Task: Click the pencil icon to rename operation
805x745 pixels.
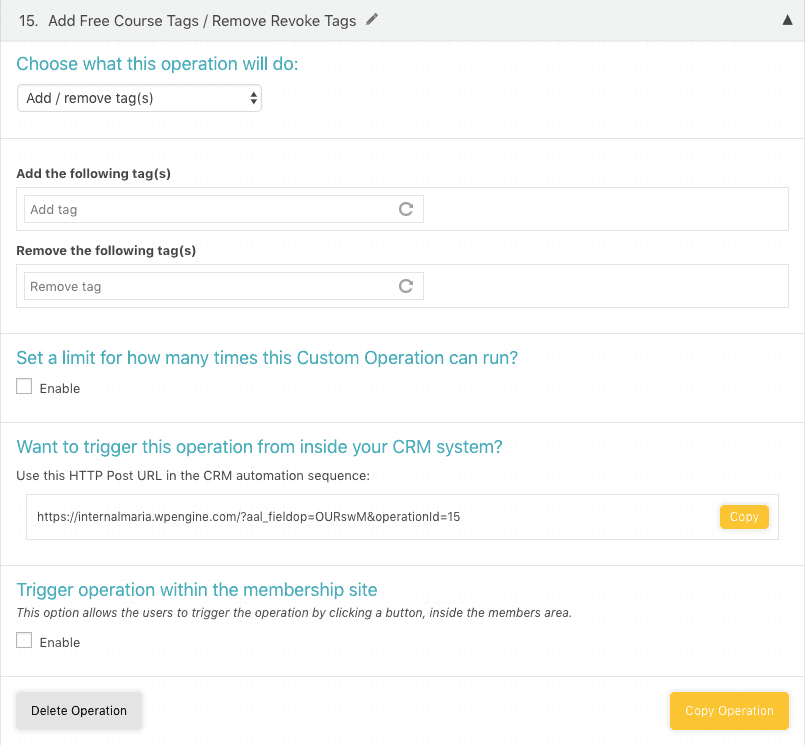Action: tap(372, 20)
